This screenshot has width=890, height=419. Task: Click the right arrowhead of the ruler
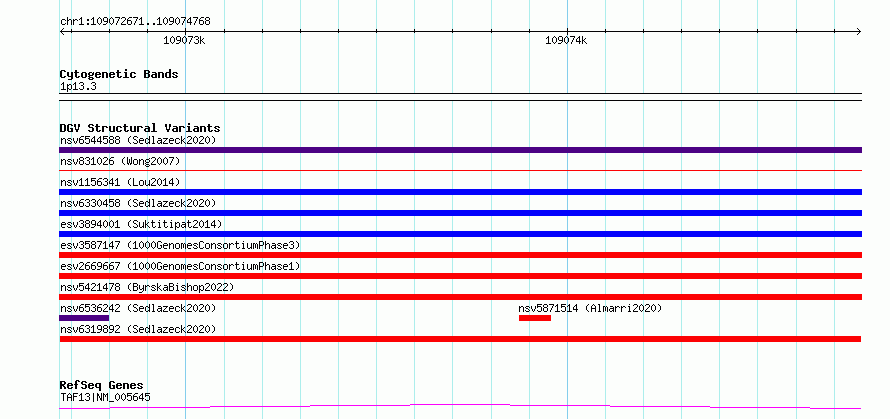click(x=858, y=31)
